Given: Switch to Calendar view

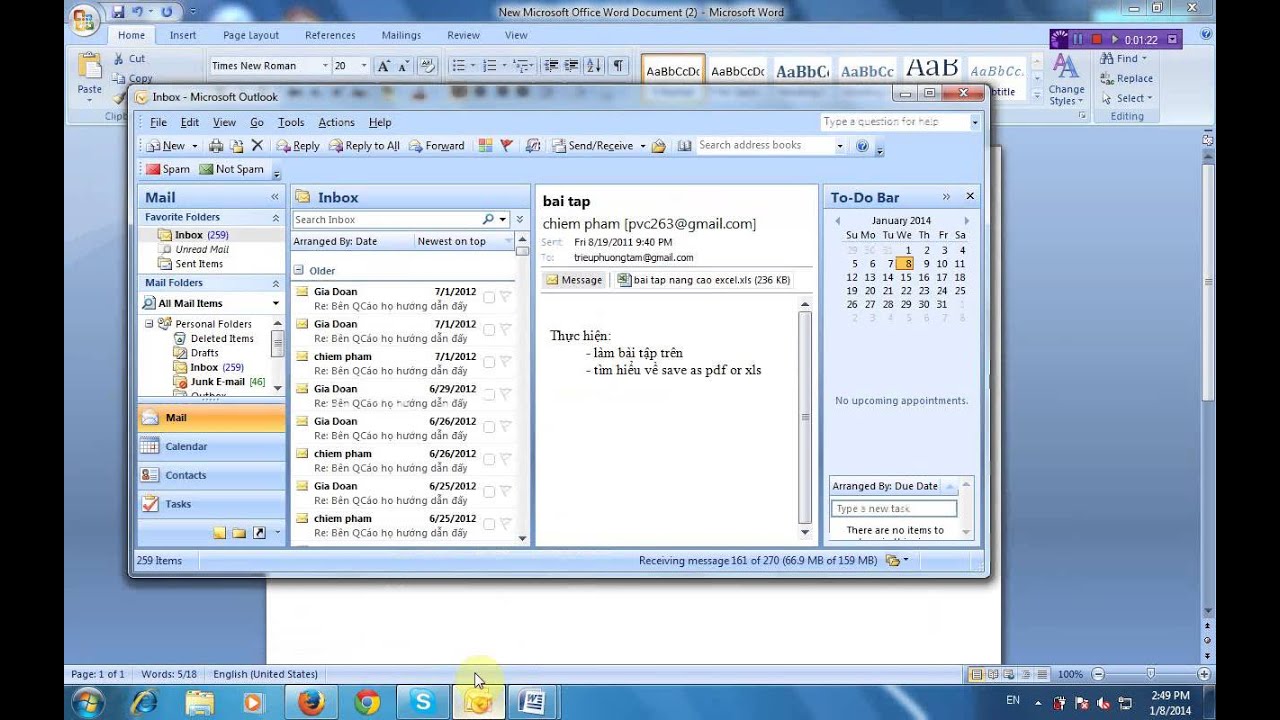Looking at the screenshot, I should [211, 447].
